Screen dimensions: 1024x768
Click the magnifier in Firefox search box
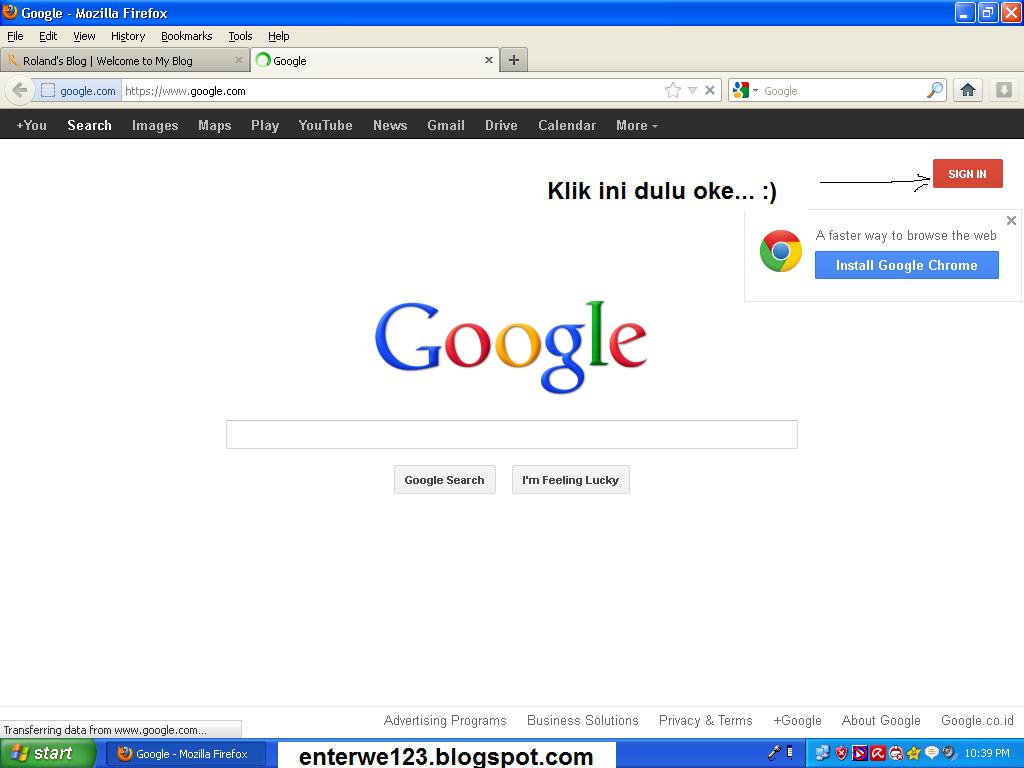coord(935,90)
